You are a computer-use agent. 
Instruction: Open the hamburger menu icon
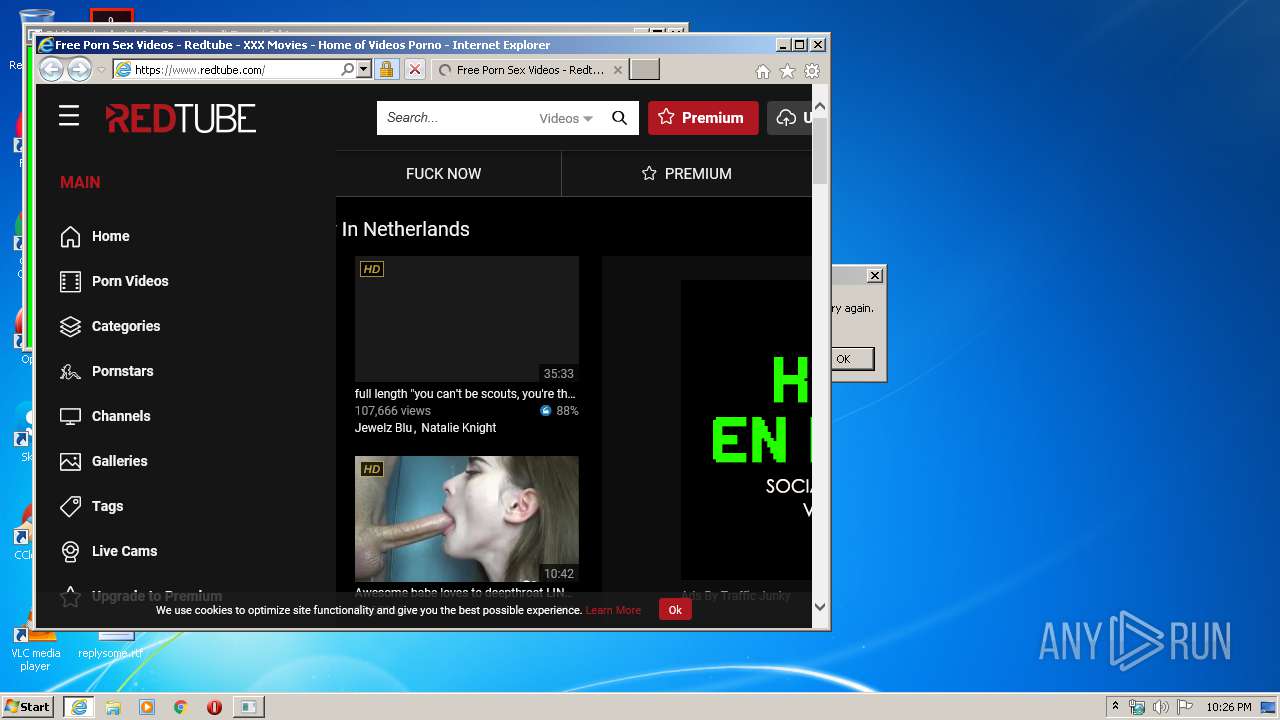tap(69, 117)
